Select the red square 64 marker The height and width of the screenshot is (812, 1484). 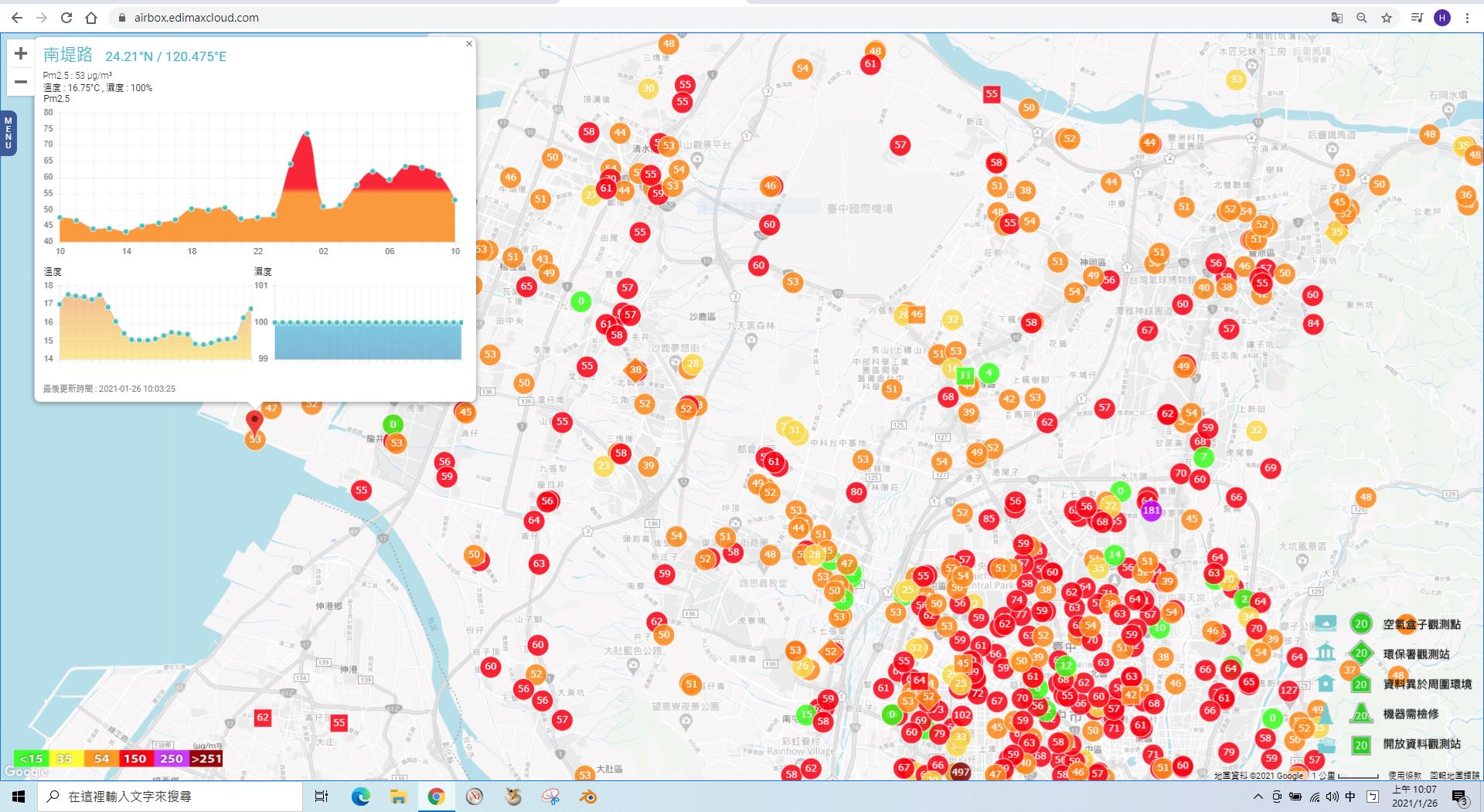click(x=919, y=681)
